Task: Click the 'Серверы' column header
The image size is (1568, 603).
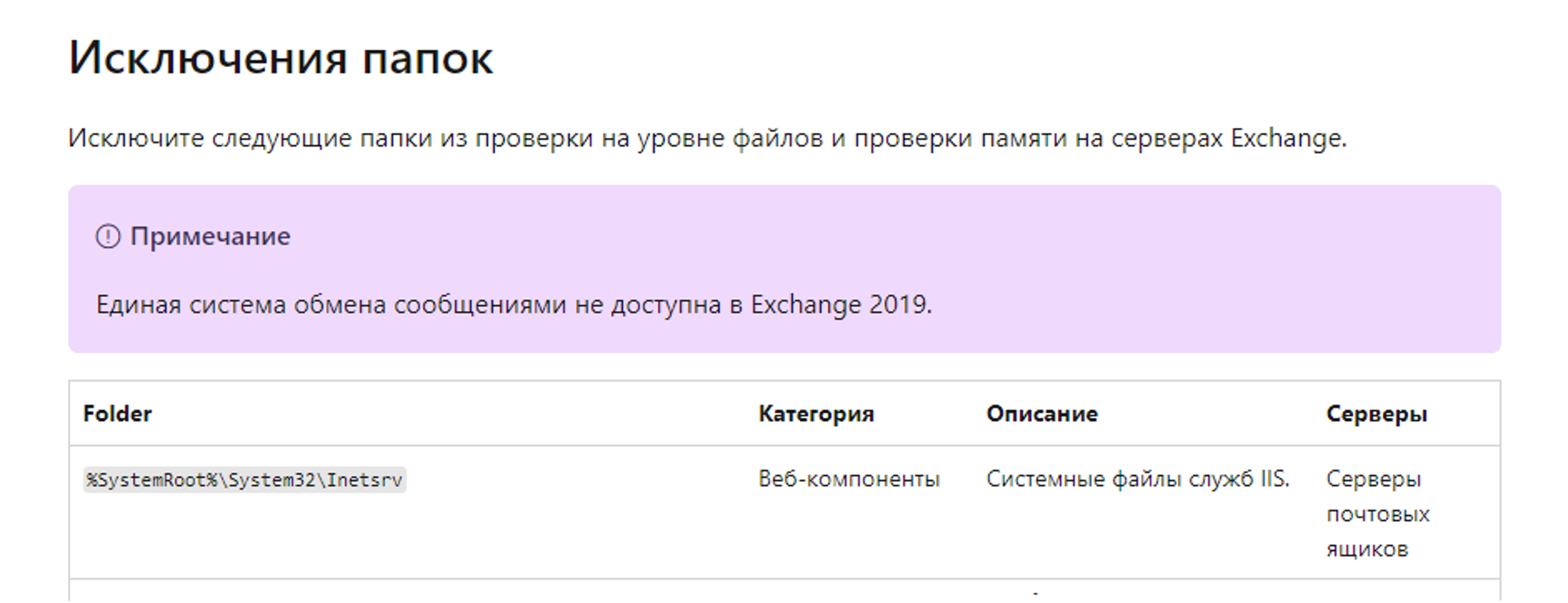Action: tap(1376, 414)
